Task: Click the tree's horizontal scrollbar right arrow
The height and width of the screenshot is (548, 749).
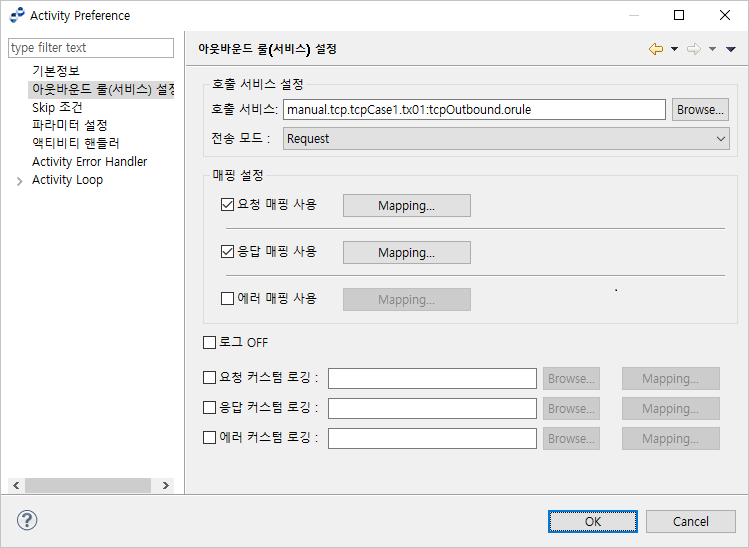Action: pos(166,485)
